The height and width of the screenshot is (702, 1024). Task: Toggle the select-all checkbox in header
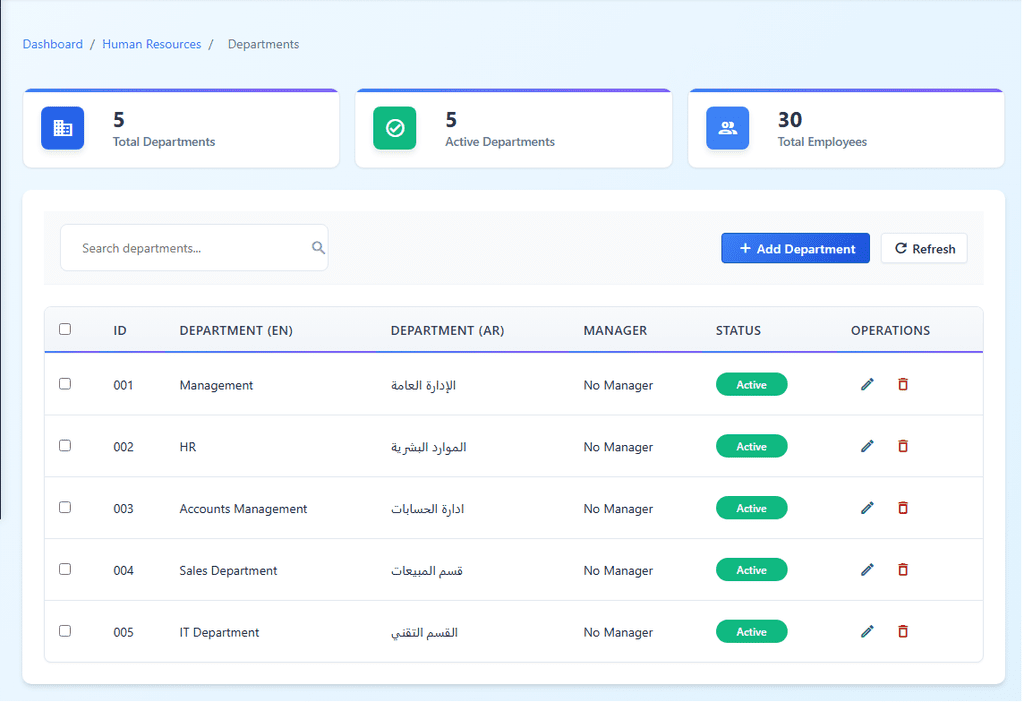point(65,329)
